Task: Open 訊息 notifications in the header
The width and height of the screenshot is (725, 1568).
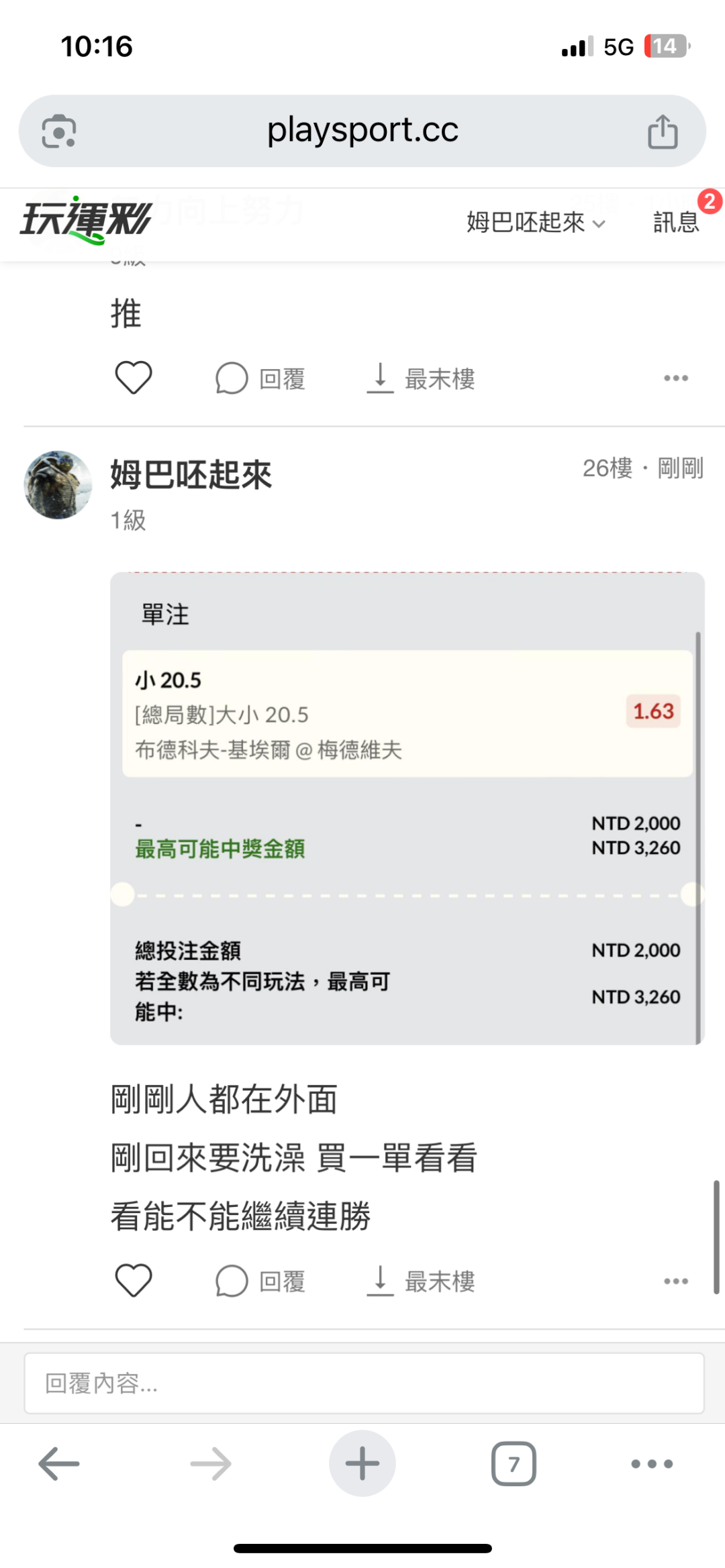Action: tap(677, 221)
